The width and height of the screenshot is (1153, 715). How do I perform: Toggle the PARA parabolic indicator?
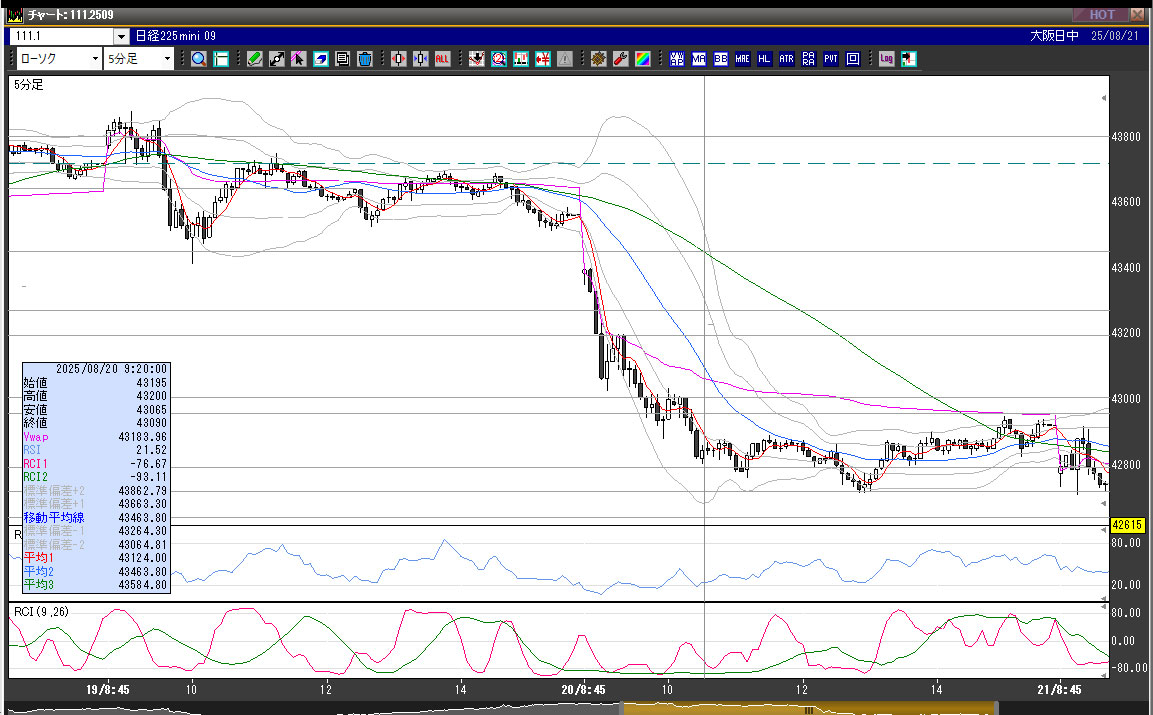click(809, 59)
